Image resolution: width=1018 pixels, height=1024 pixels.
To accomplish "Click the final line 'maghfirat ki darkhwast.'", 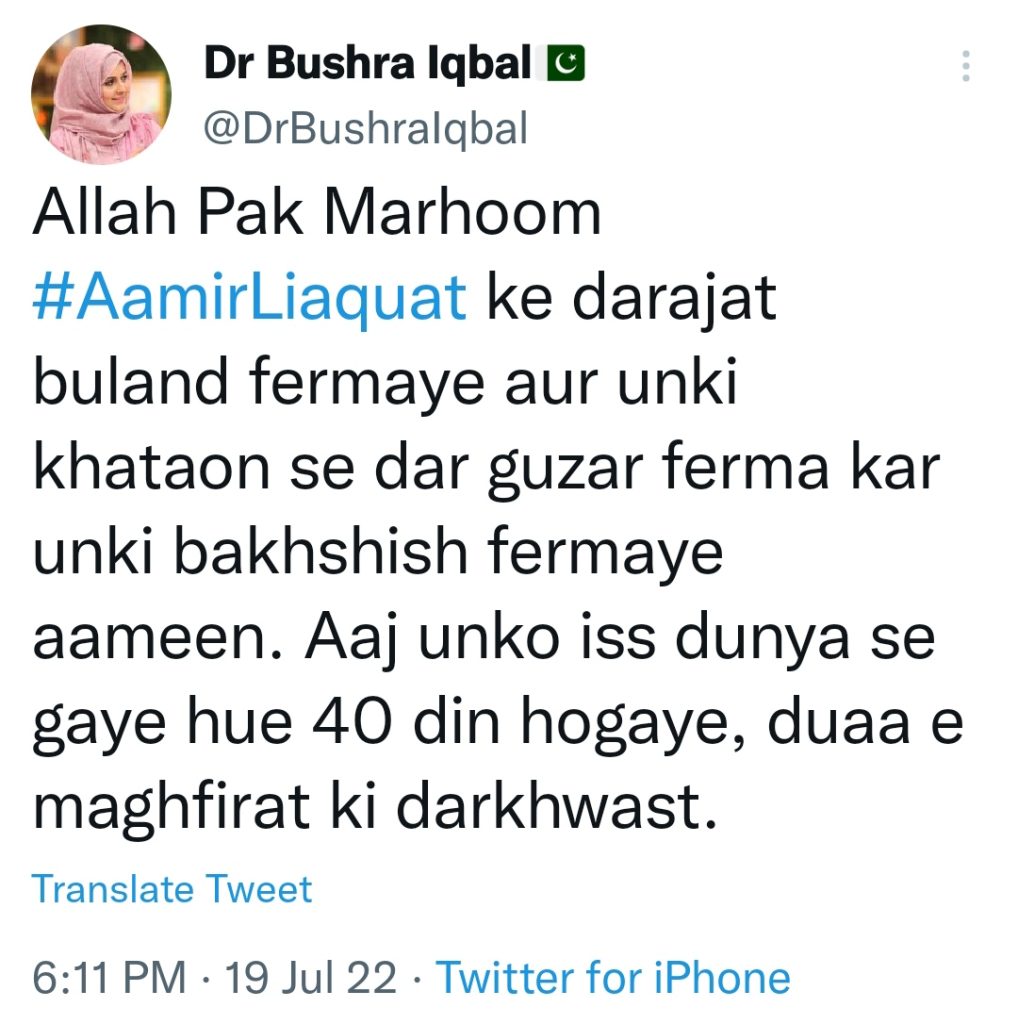I will [375, 807].
